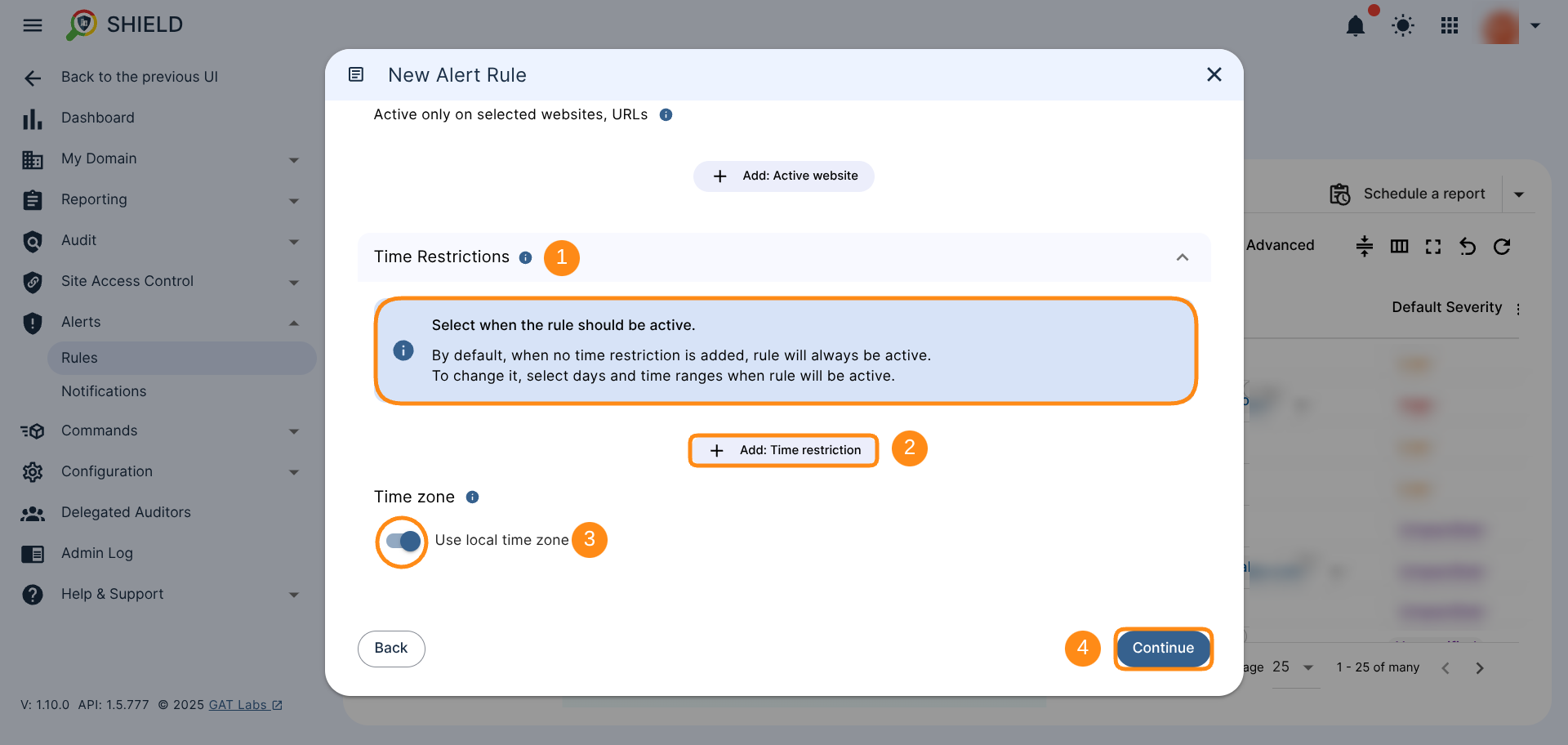This screenshot has width=1568, height=745.
Task: Open the user avatar menu
Action: click(1501, 26)
